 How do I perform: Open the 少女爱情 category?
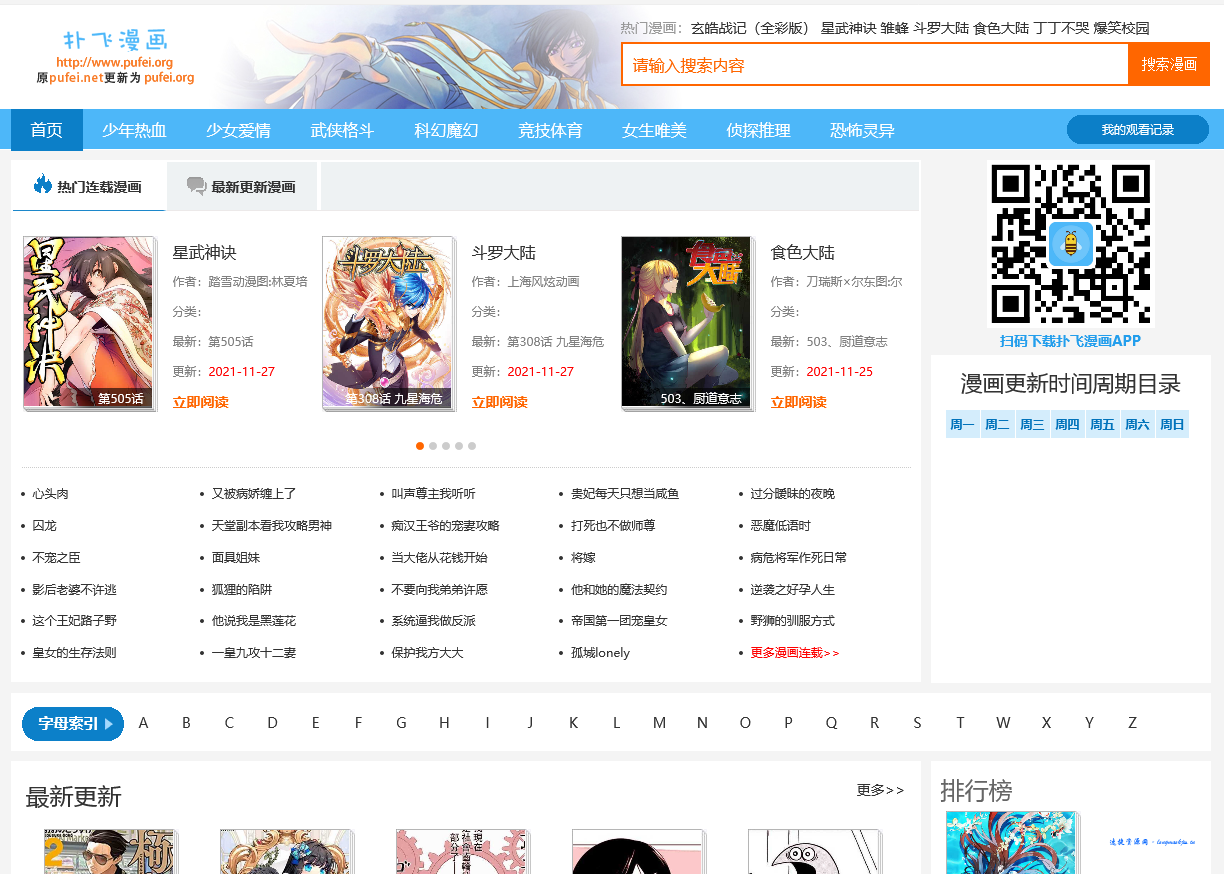click(238, 130)
